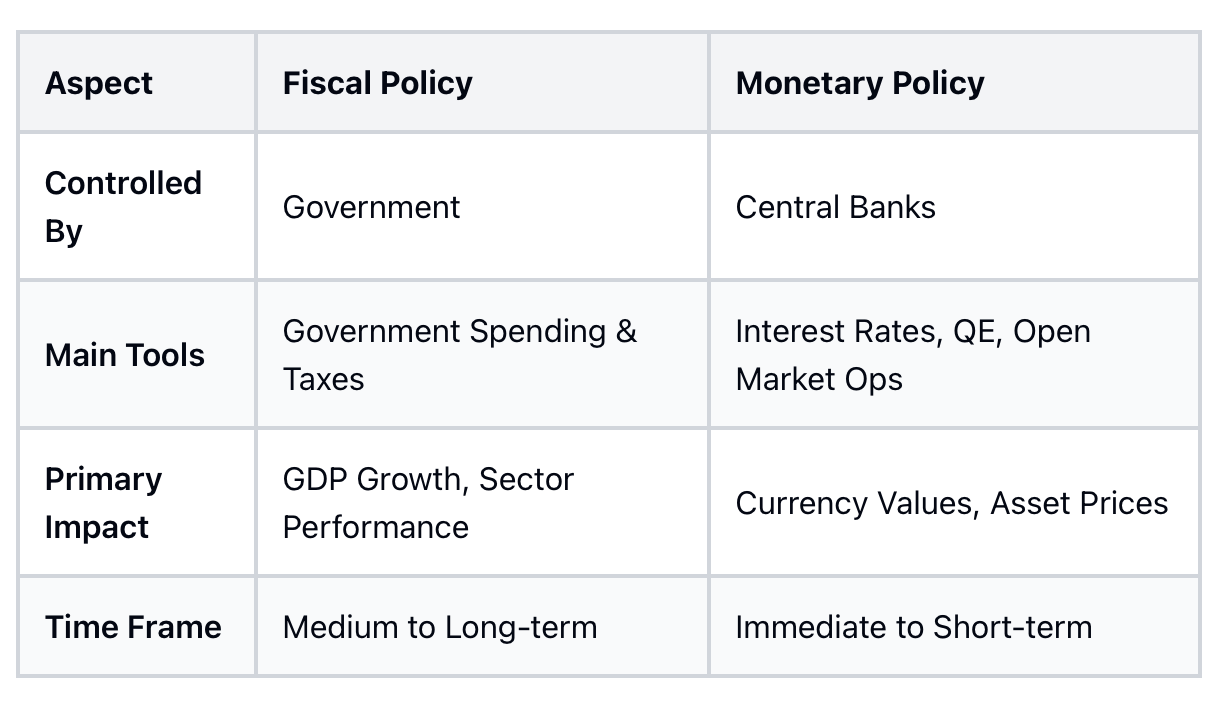Select the Central Banks cell

(x=954, y=206)
